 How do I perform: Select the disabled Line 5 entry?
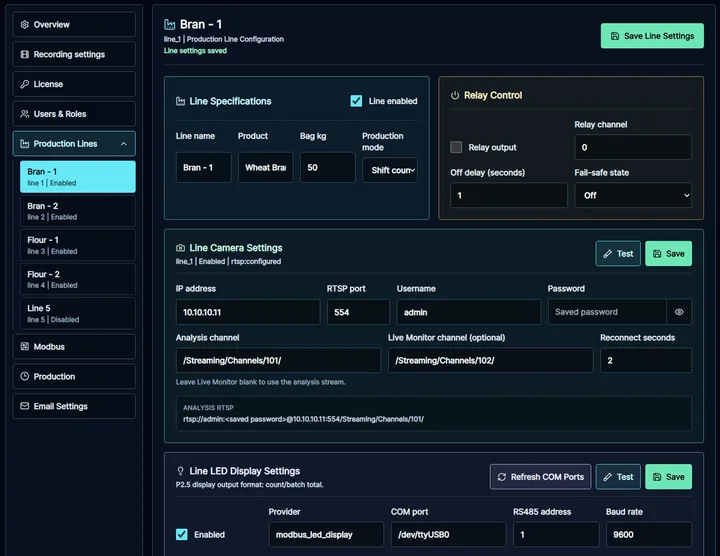[x=78, y=313]
